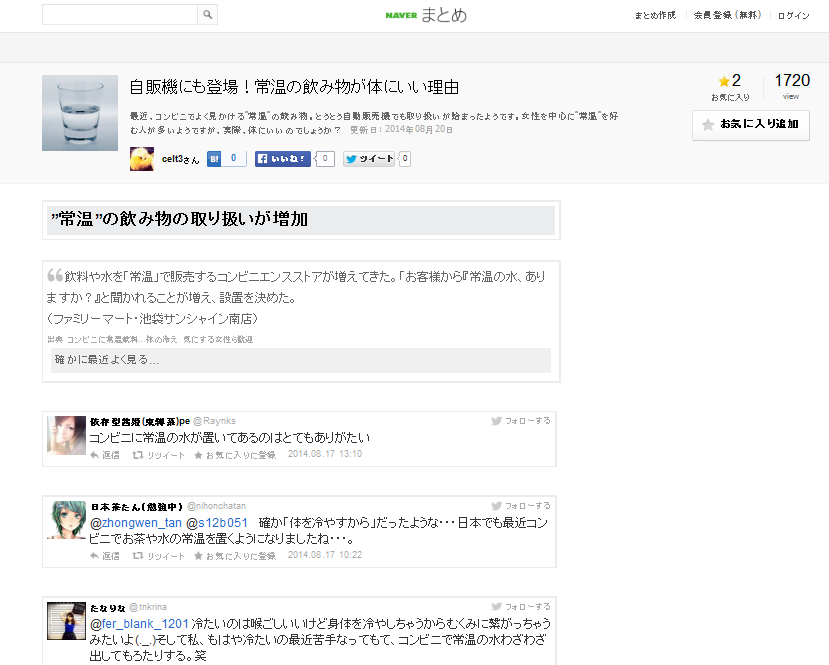Click the search magnifier icon
Screen dimensions: 829x665
(207, 15)
